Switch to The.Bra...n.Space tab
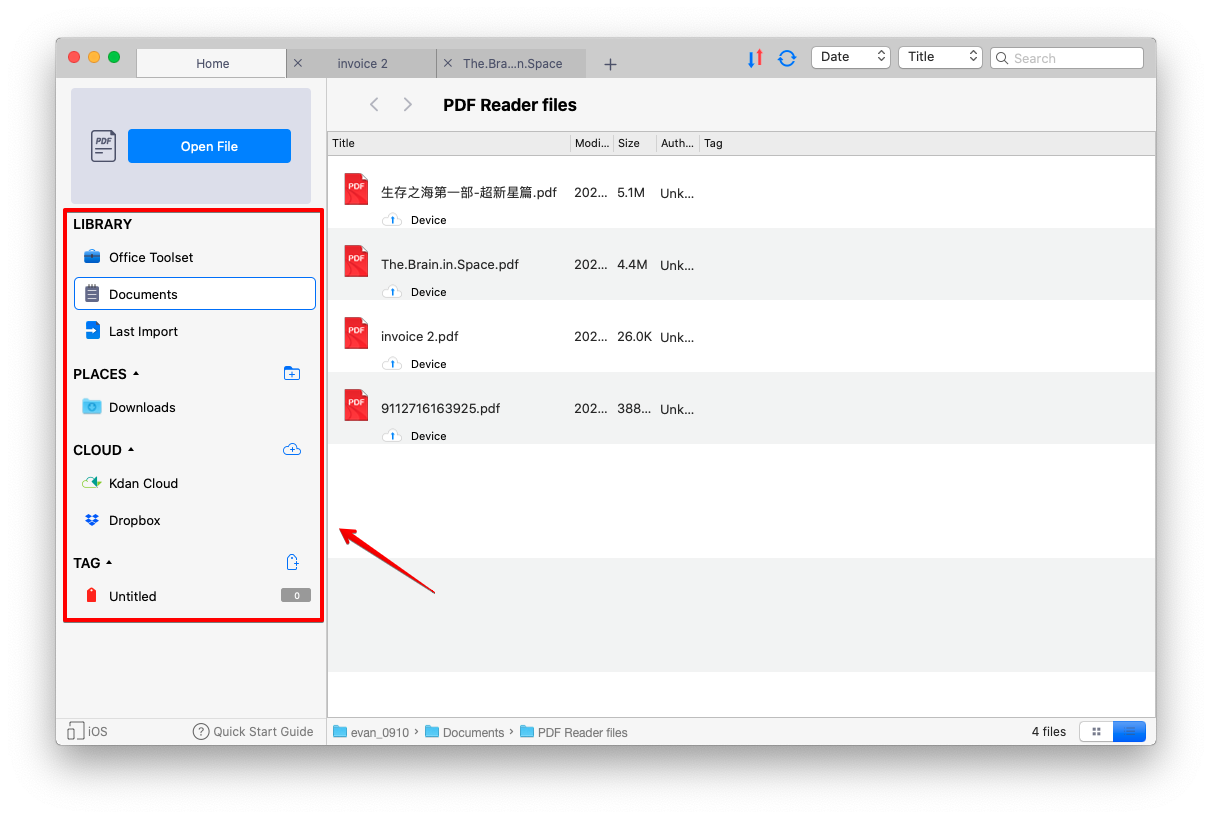The image size is (1212, 819). 512,63
